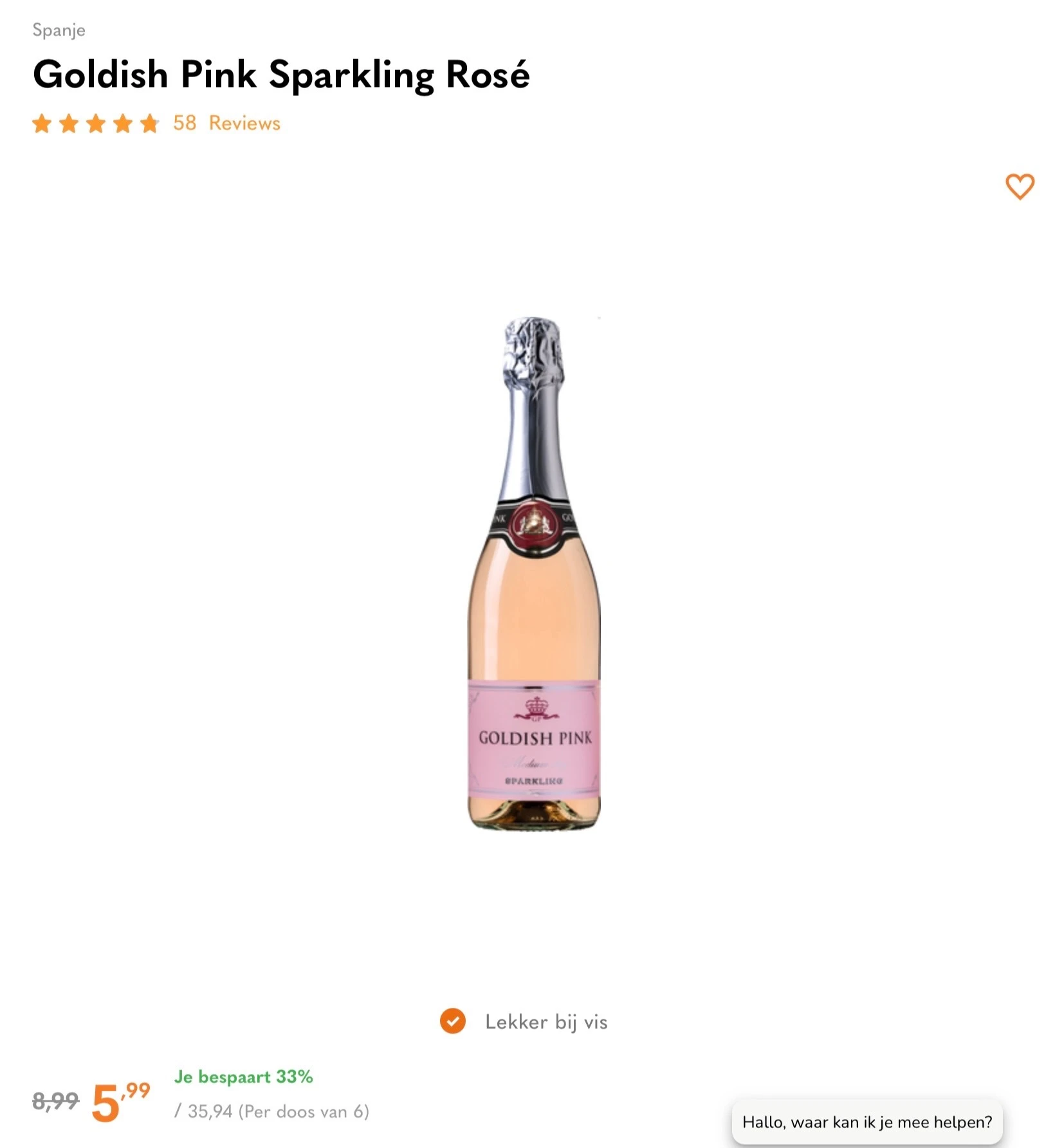This screenshot has width=1055, height=1148.
Task: Select the fifth rating star
Action: [148, 123]
